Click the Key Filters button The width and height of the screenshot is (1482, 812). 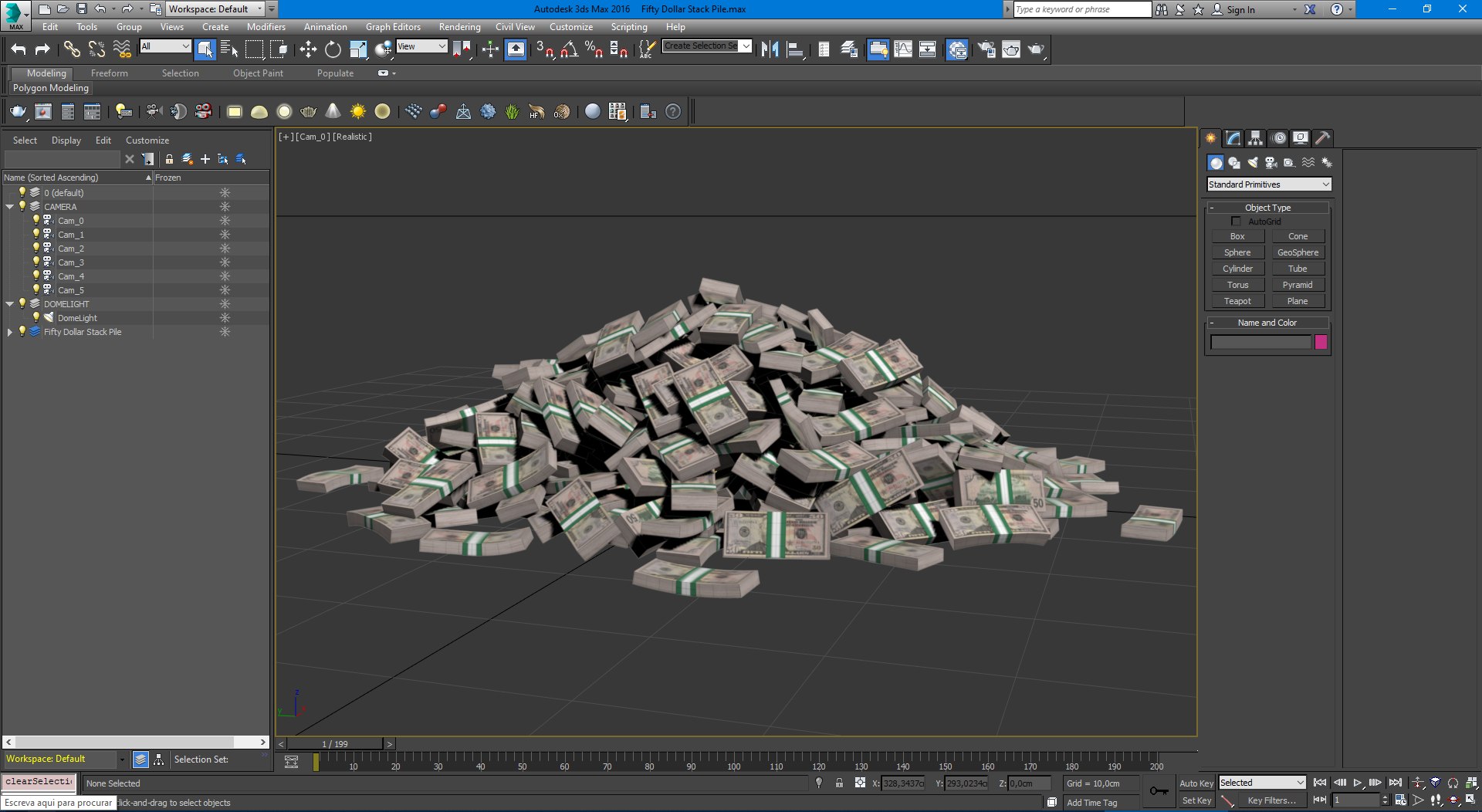[1271, 800]
